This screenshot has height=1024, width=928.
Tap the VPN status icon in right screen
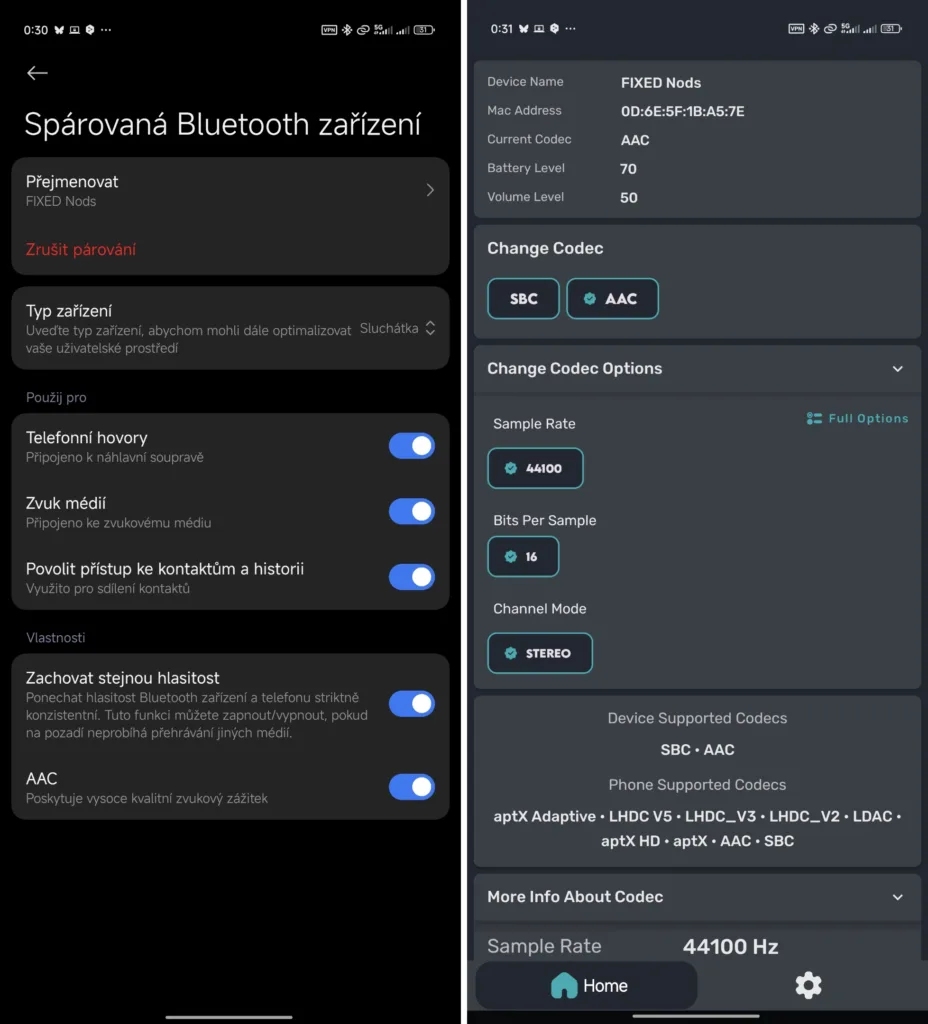tap(795, 29)
